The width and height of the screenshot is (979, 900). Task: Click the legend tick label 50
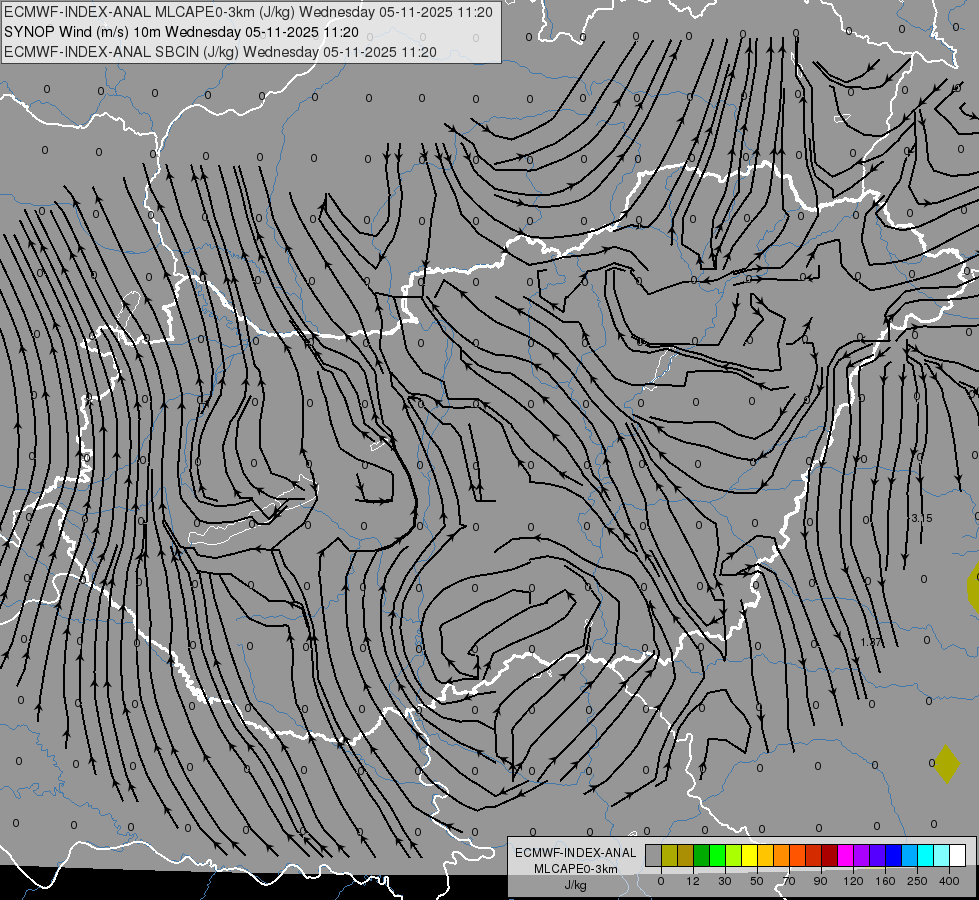(x=757, y=881)
